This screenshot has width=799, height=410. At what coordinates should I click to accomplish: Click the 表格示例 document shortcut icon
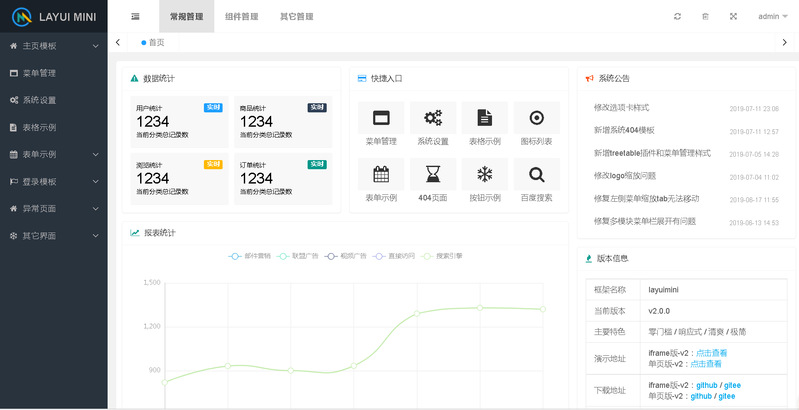485,118
